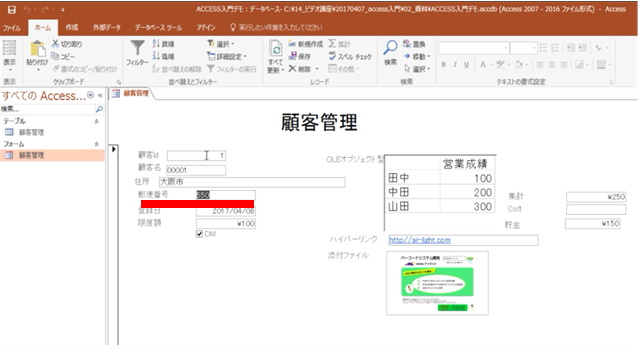The image size is (640, 360).
Task: Click 切り取り (Cut) scissors icon
Action: click(56, 43)
